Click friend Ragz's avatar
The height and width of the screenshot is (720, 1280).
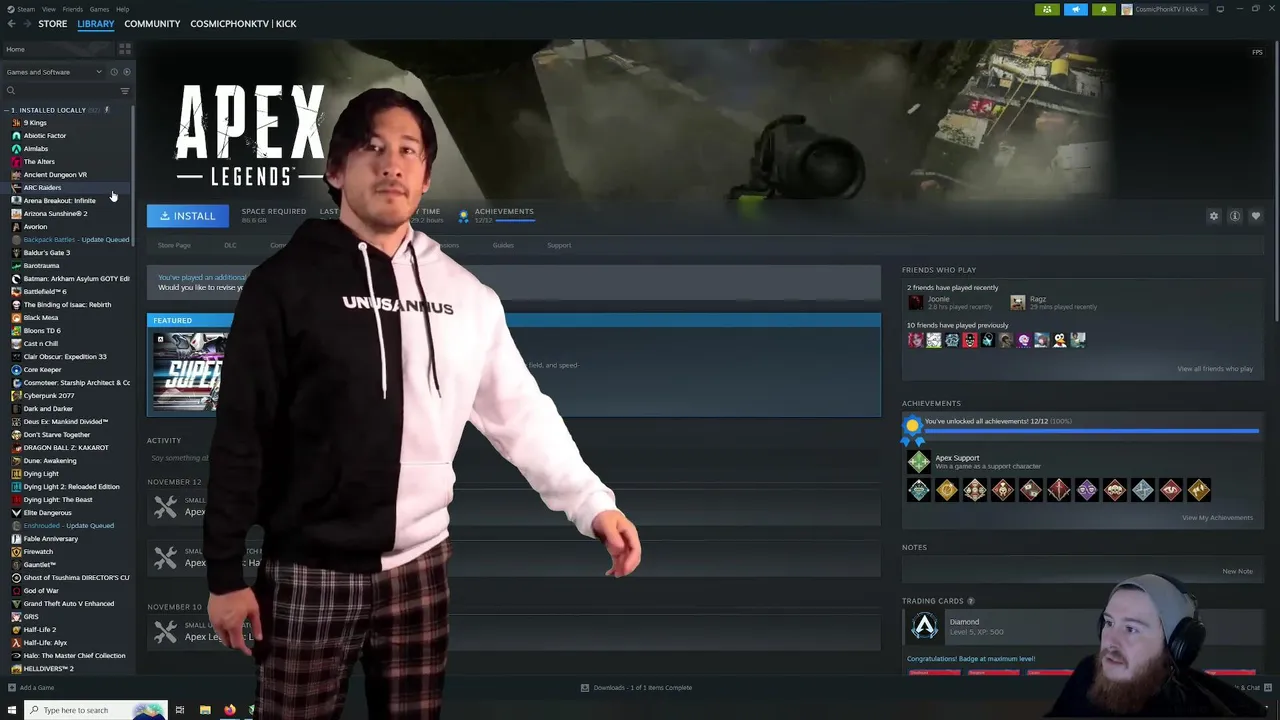[1017, 302]
